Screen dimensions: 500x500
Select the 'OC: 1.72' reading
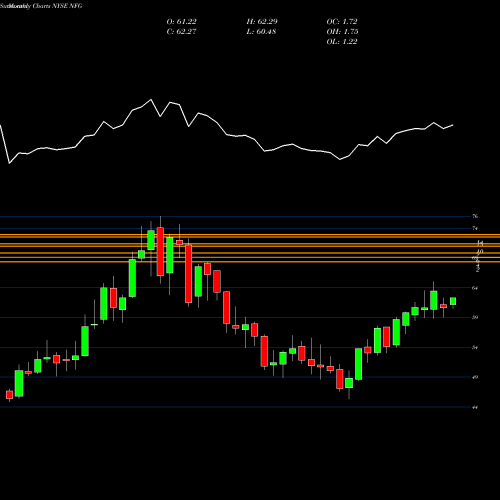coord(342,22)
